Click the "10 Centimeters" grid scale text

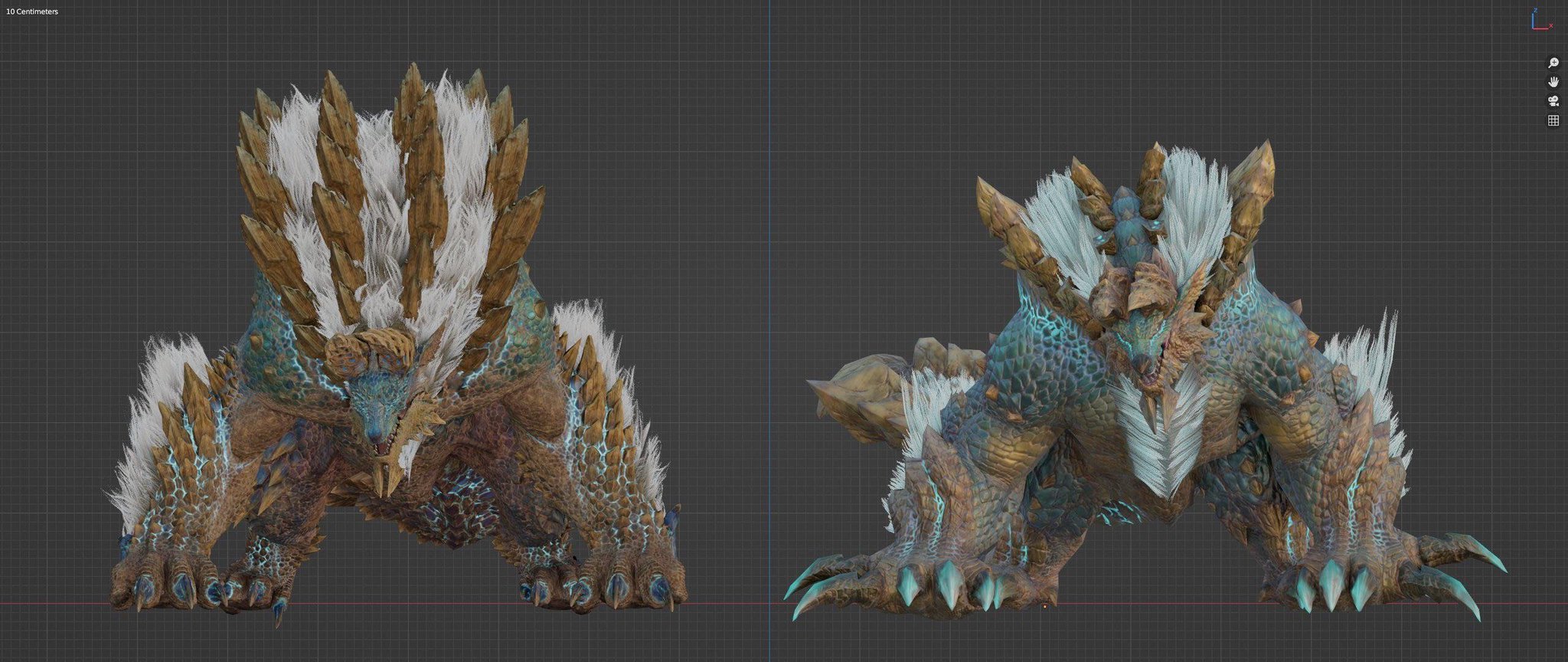pos(32,11)
